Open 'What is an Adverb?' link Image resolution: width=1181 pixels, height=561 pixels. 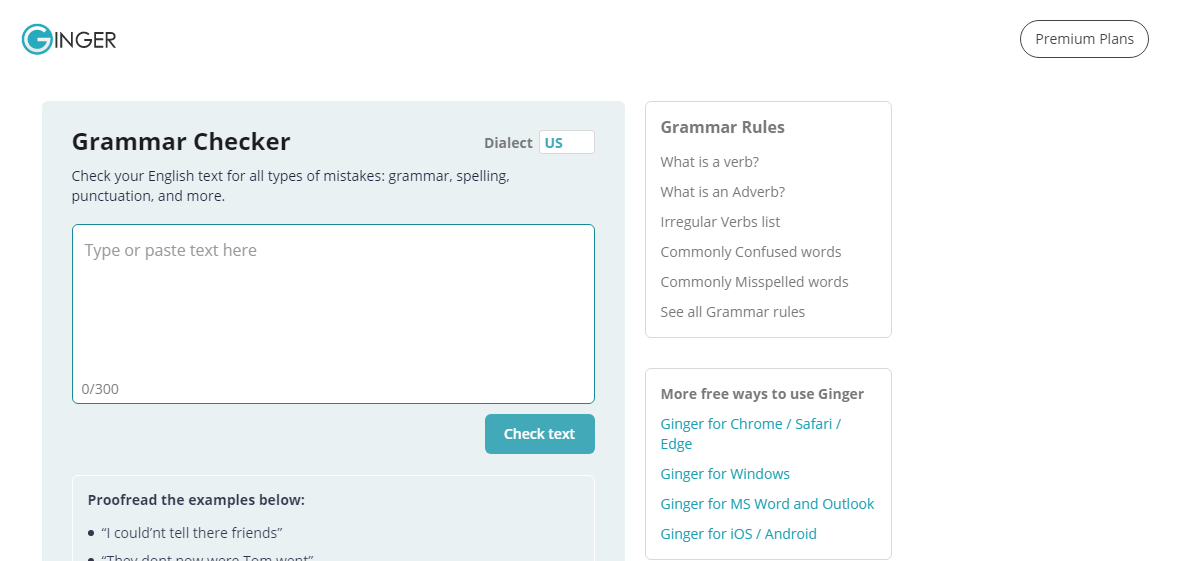pyautogui.click(x=722, y=192)
